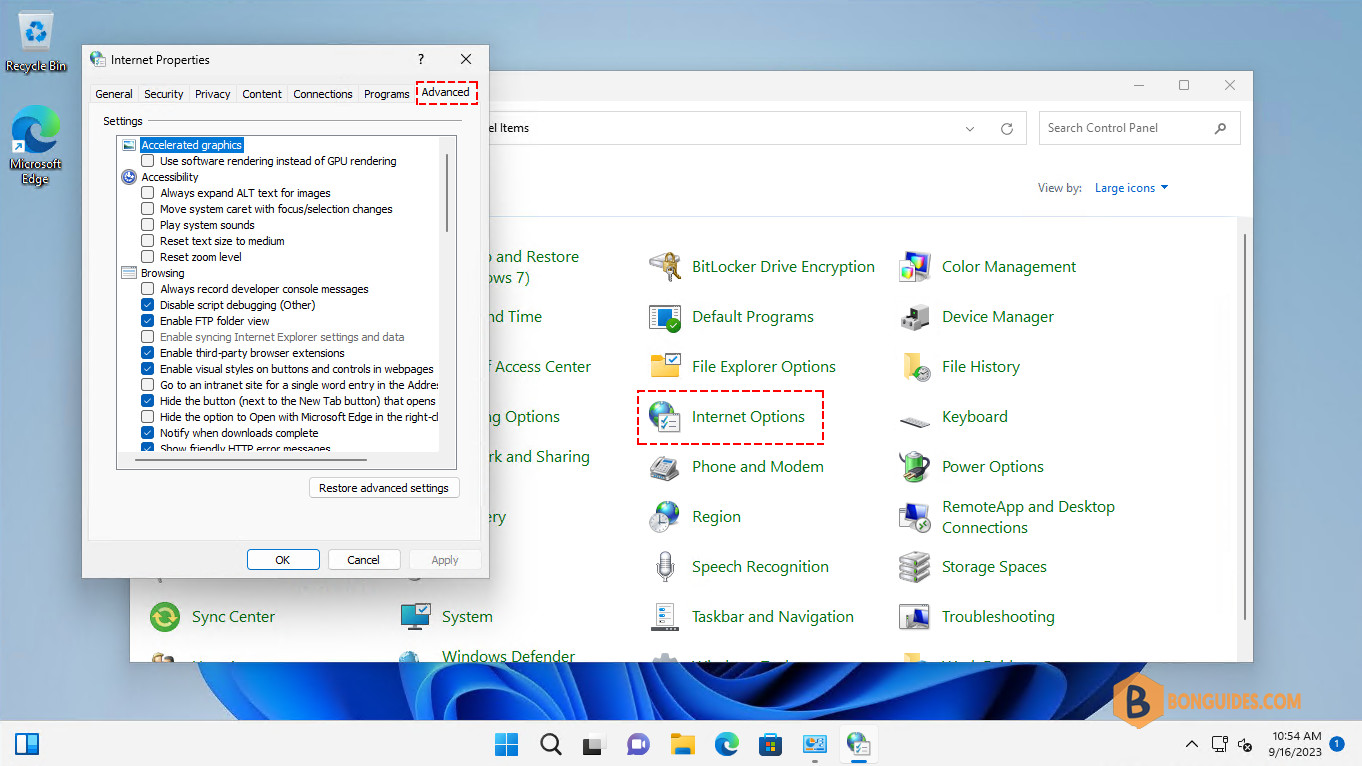
Task: Switch to the Content tab
Action: (262, 94)
